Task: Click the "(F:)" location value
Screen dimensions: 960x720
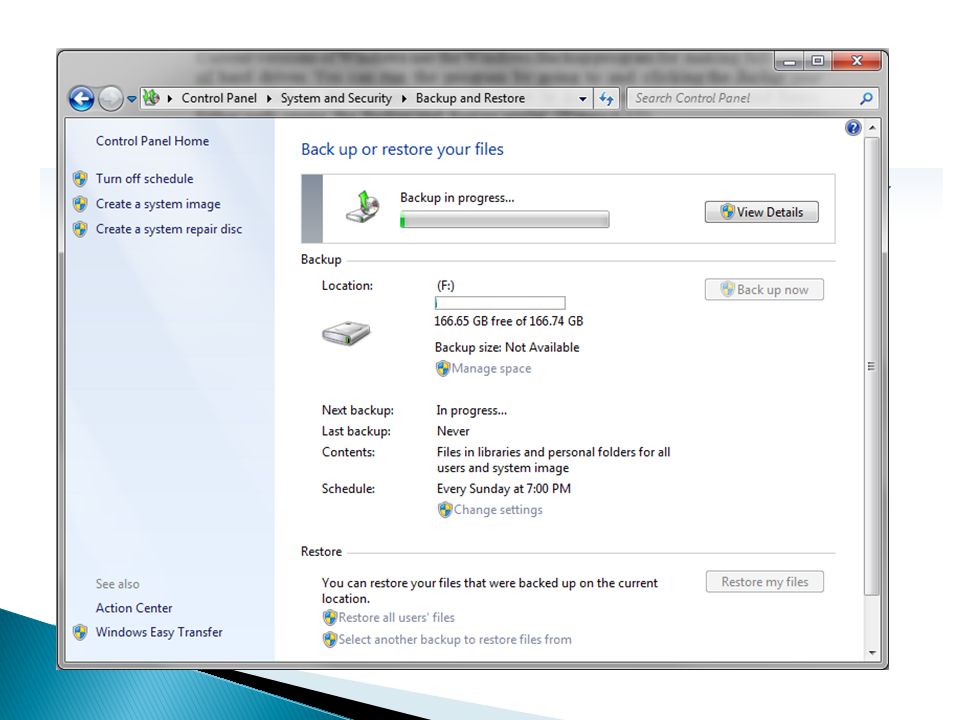Action: click(446, 286)
